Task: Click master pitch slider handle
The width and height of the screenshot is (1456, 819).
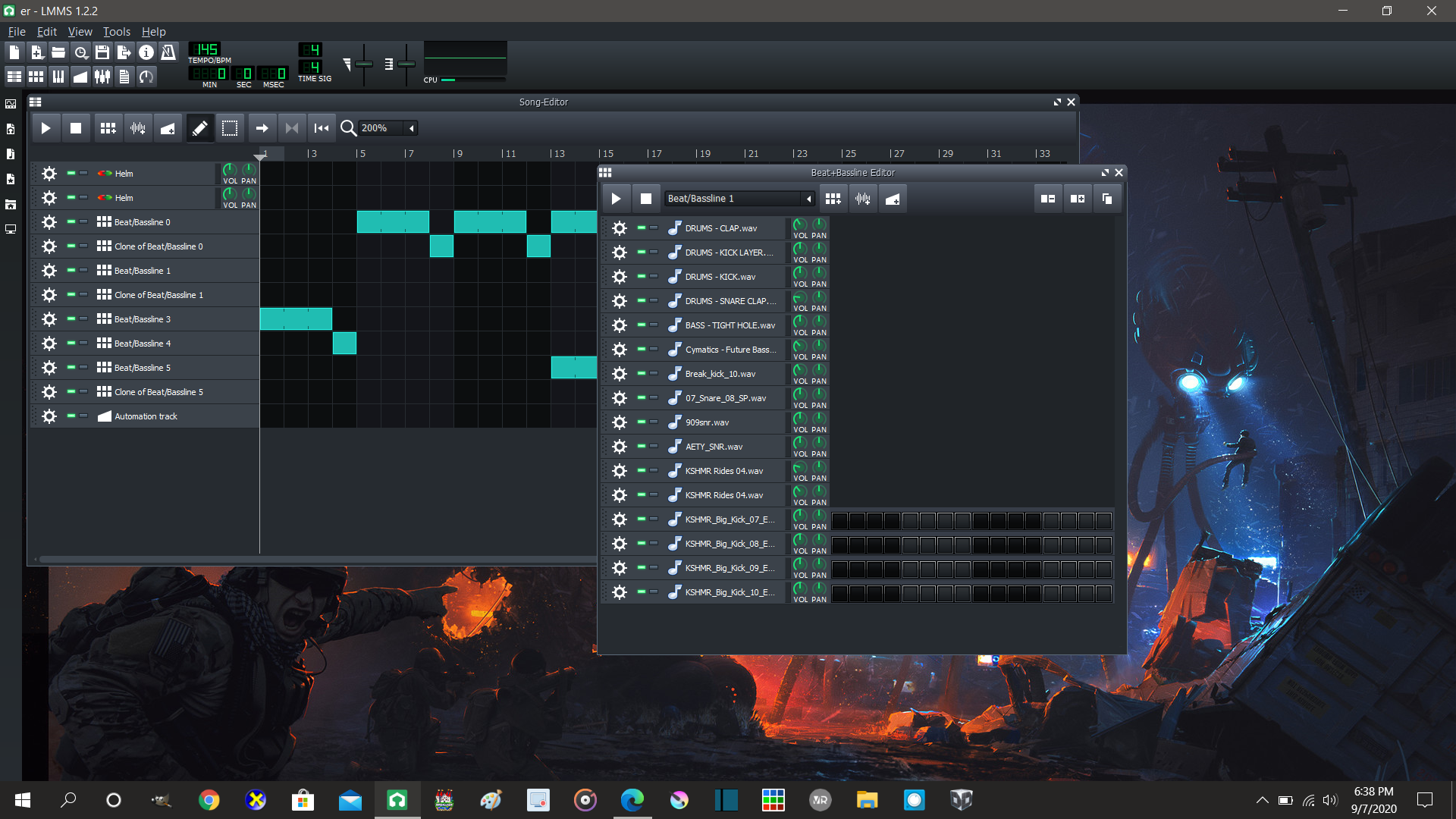Action: click(x=406, y=64)
